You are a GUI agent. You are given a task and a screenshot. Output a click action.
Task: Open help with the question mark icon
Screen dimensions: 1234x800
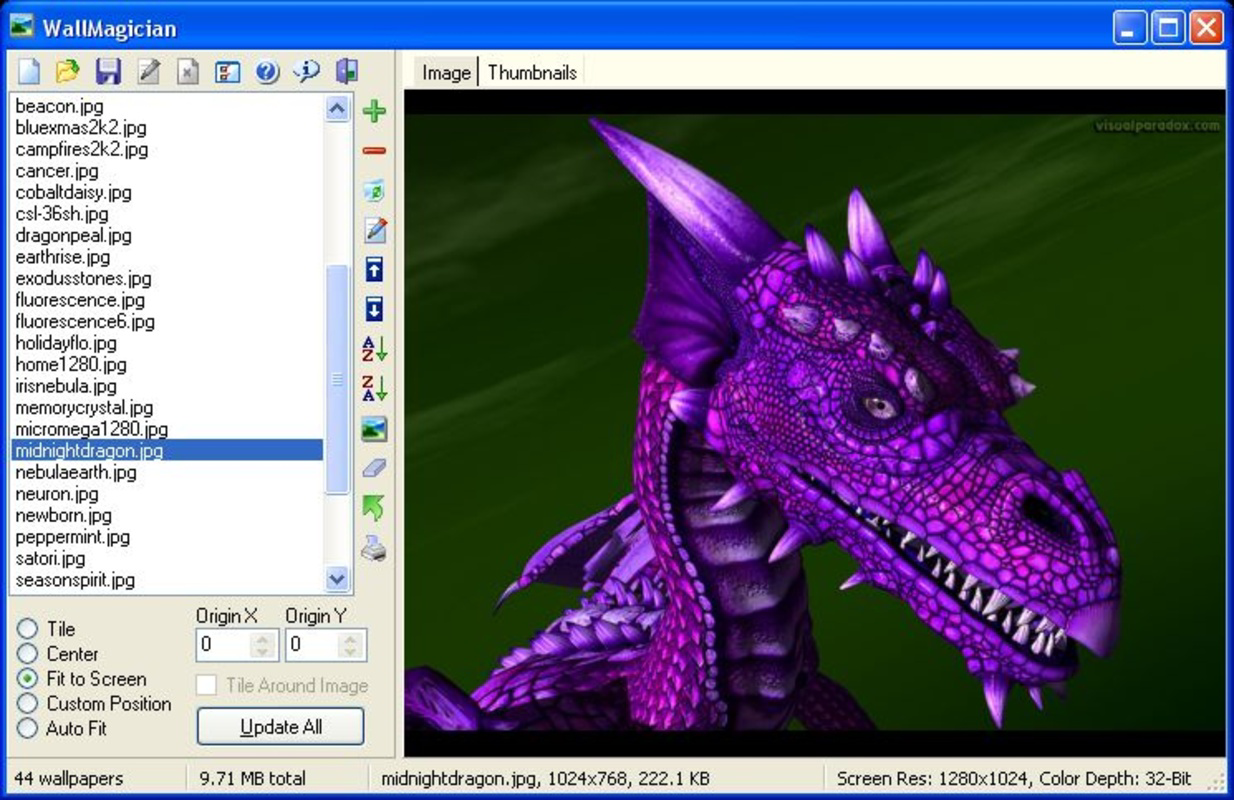coord(267,72)
